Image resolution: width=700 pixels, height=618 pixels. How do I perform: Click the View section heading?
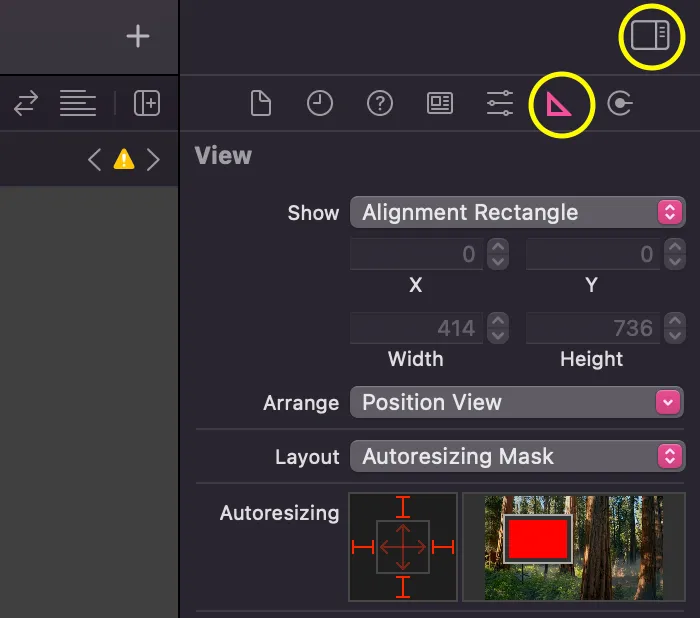point(223,155)
